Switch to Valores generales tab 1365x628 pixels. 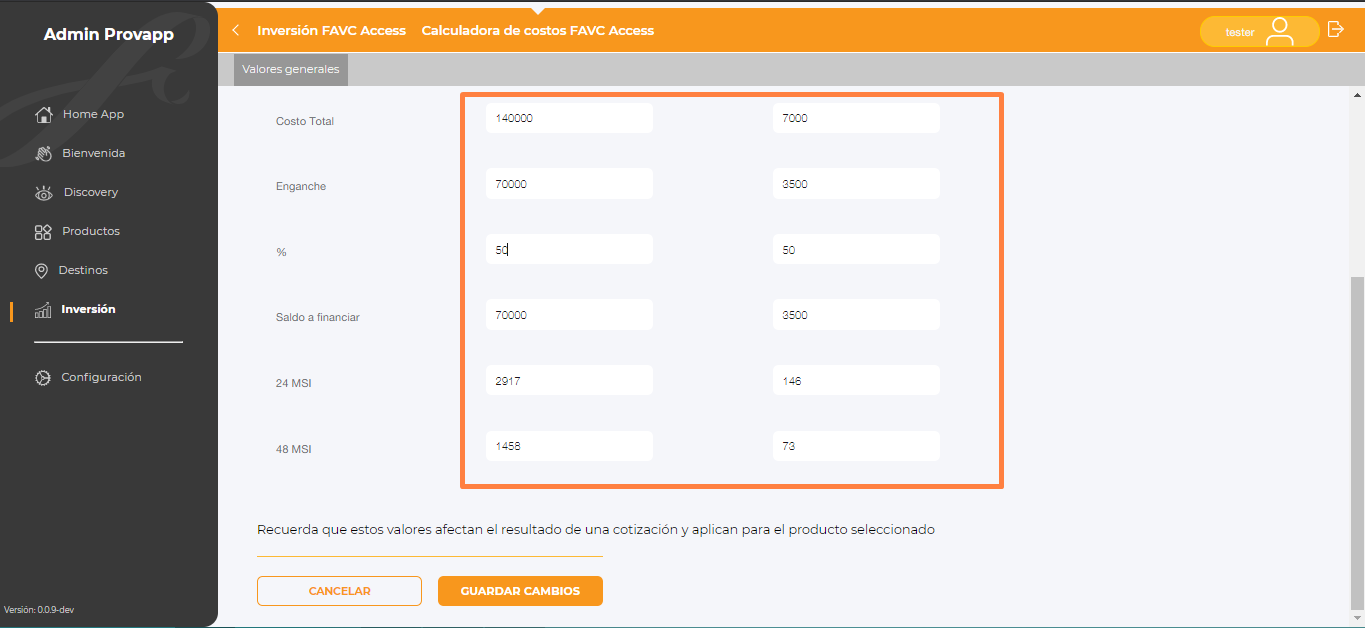[x=291, y=70]
